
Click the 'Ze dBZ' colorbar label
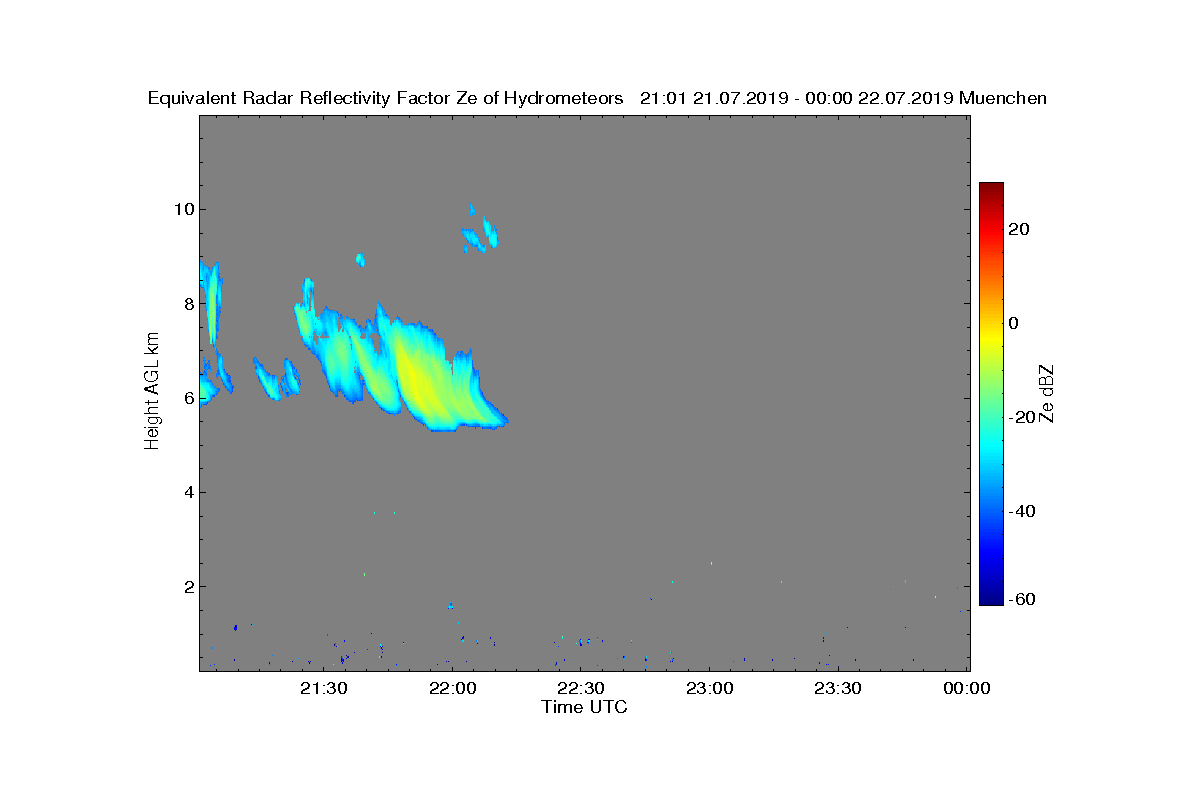(1047, 393)
